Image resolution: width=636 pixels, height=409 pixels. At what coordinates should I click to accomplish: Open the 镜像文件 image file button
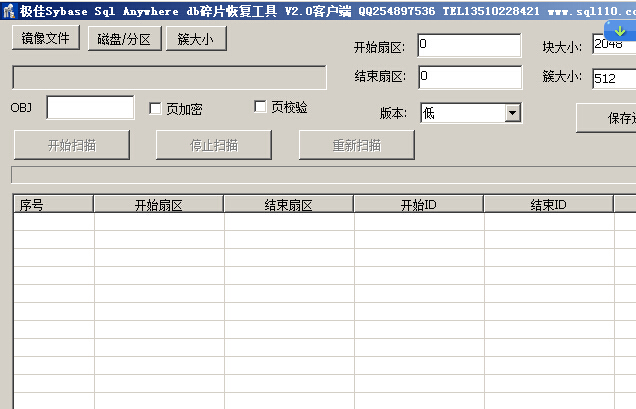coord(46,39)
